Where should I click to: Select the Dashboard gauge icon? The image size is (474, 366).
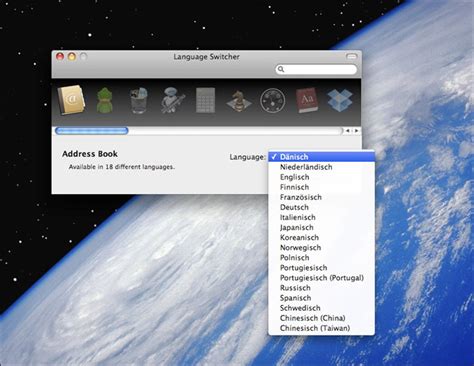pyautogui.click(x=273, y=101)
